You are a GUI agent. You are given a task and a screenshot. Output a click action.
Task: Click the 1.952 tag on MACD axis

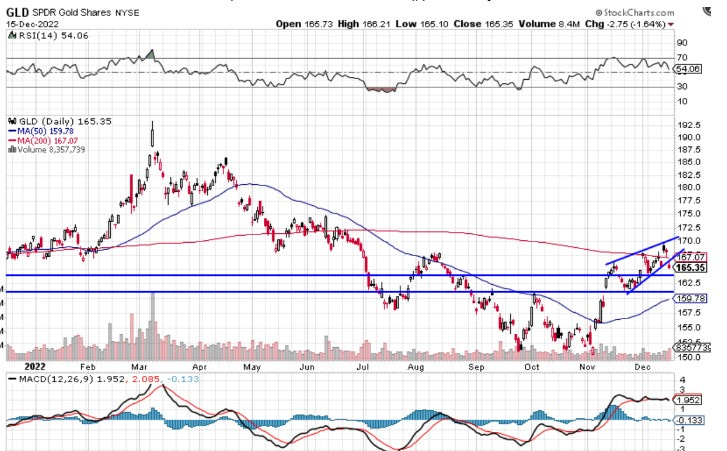tap(689, 400)
